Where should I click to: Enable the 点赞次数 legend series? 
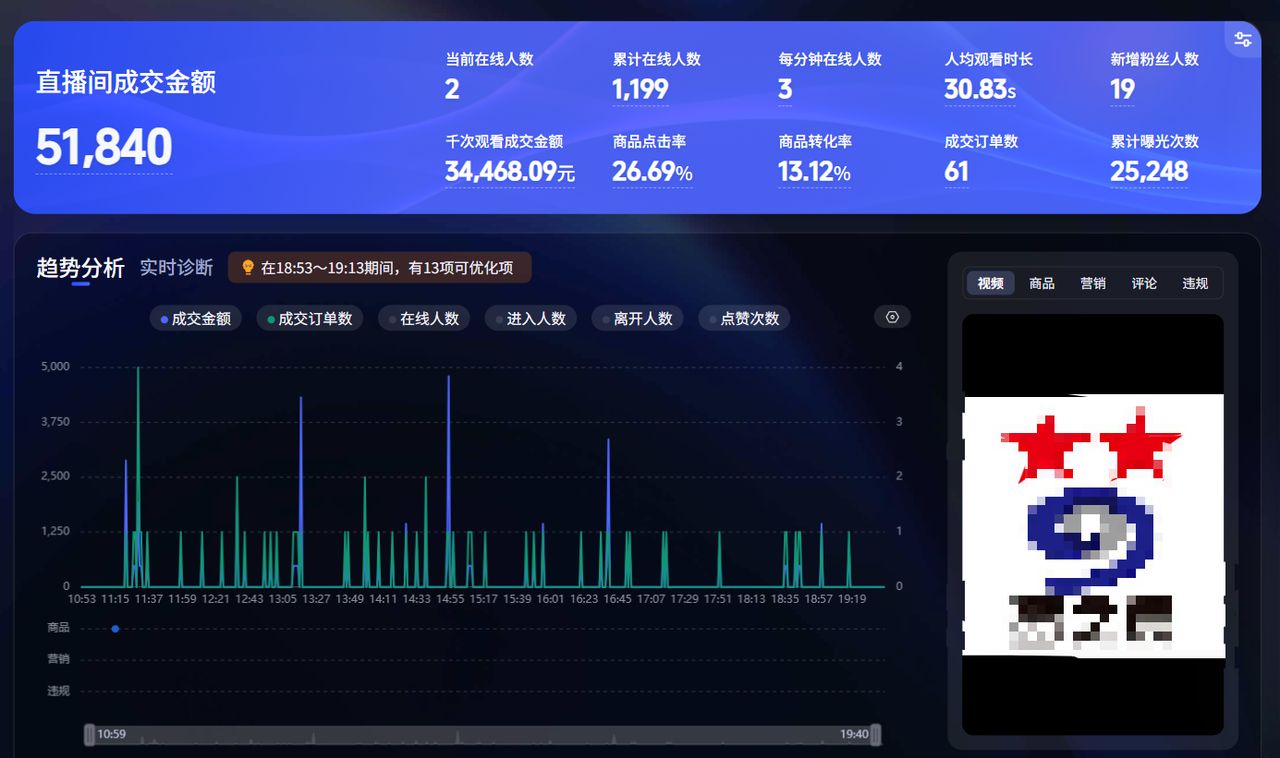[745, 319]
